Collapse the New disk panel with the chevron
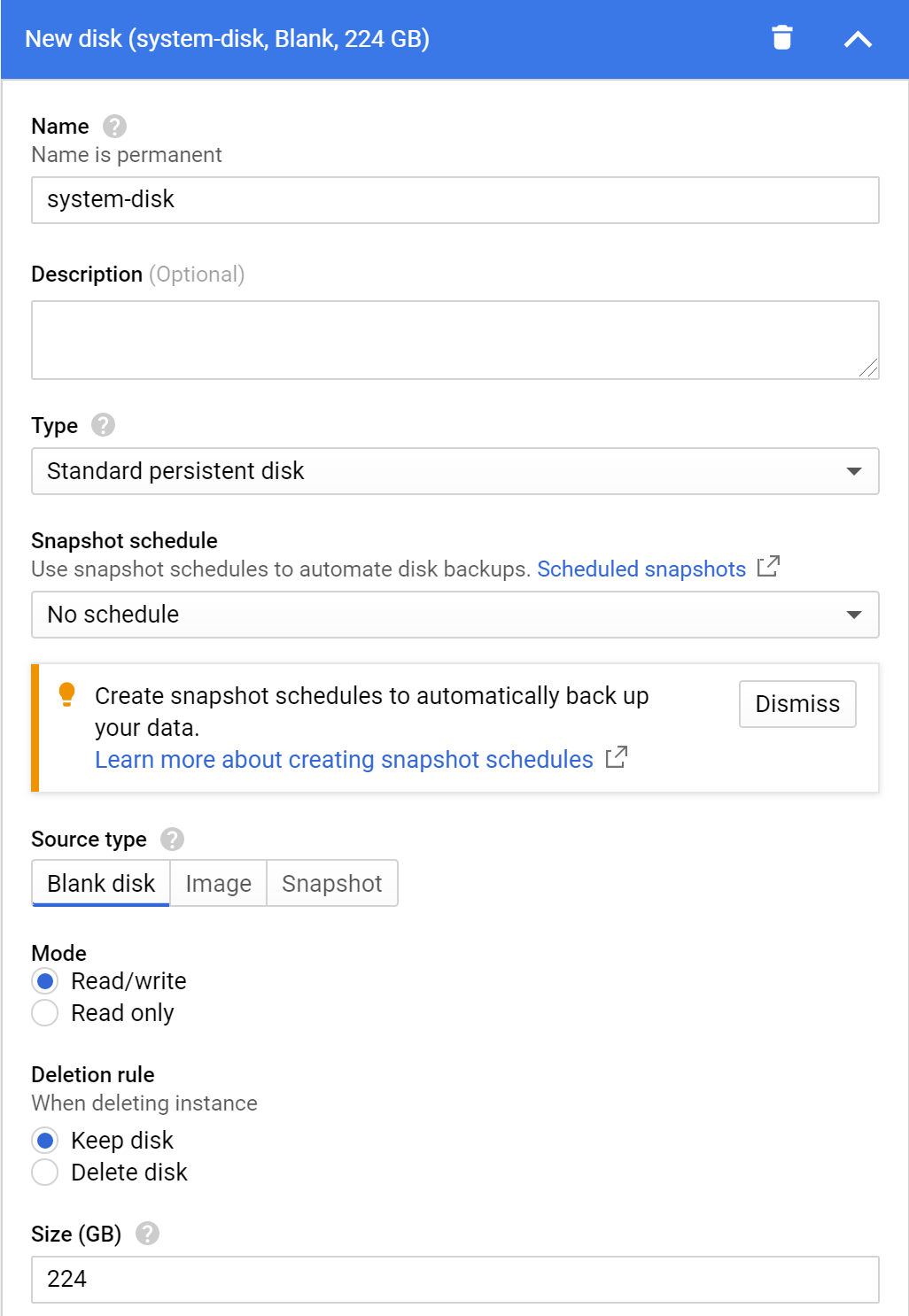This screenshot has width=909, height=1316. pyautogui.click(x=858, y=39)
